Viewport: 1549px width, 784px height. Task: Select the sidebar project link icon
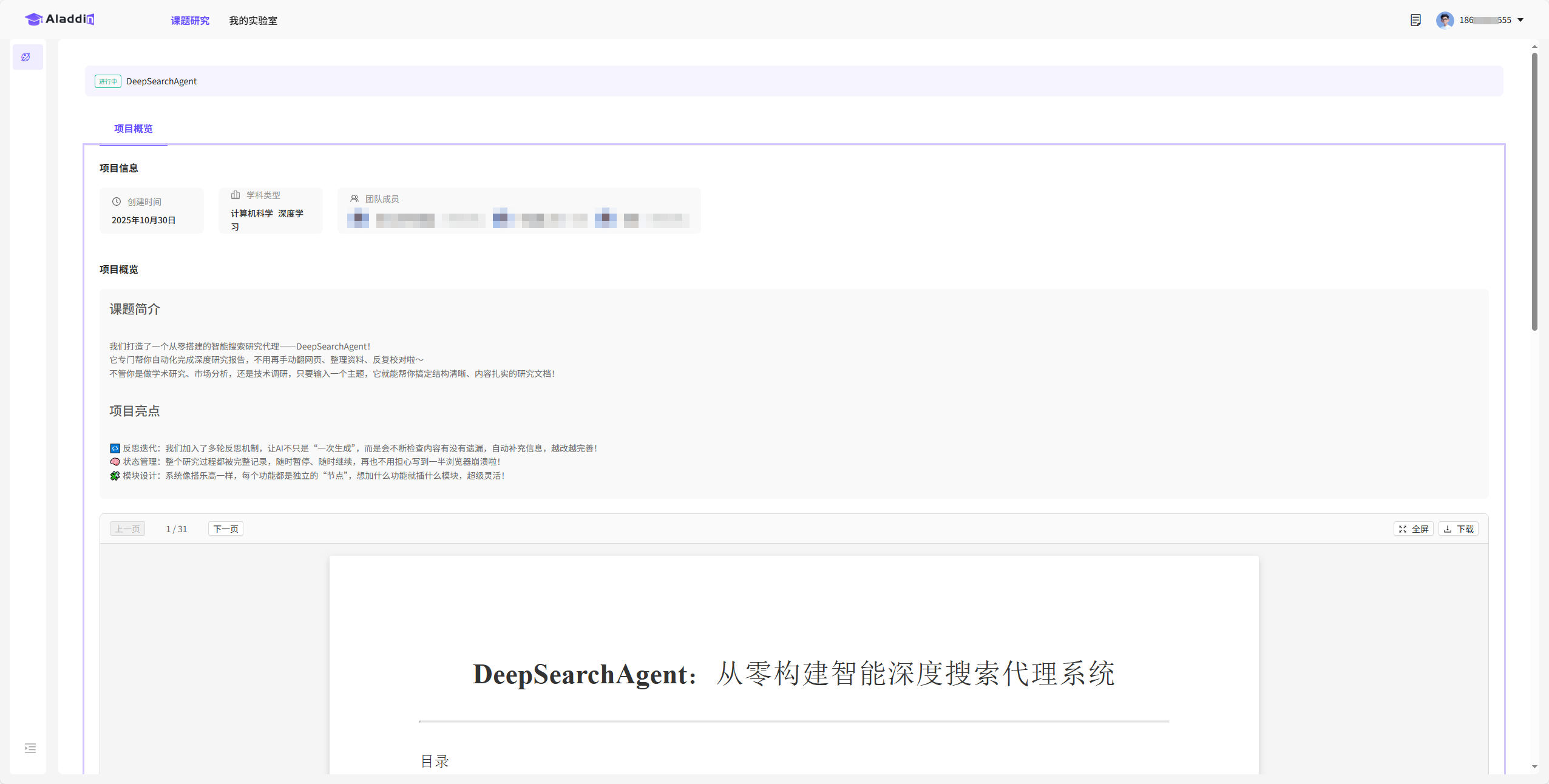pyautogui.click(x=26, y=57)
